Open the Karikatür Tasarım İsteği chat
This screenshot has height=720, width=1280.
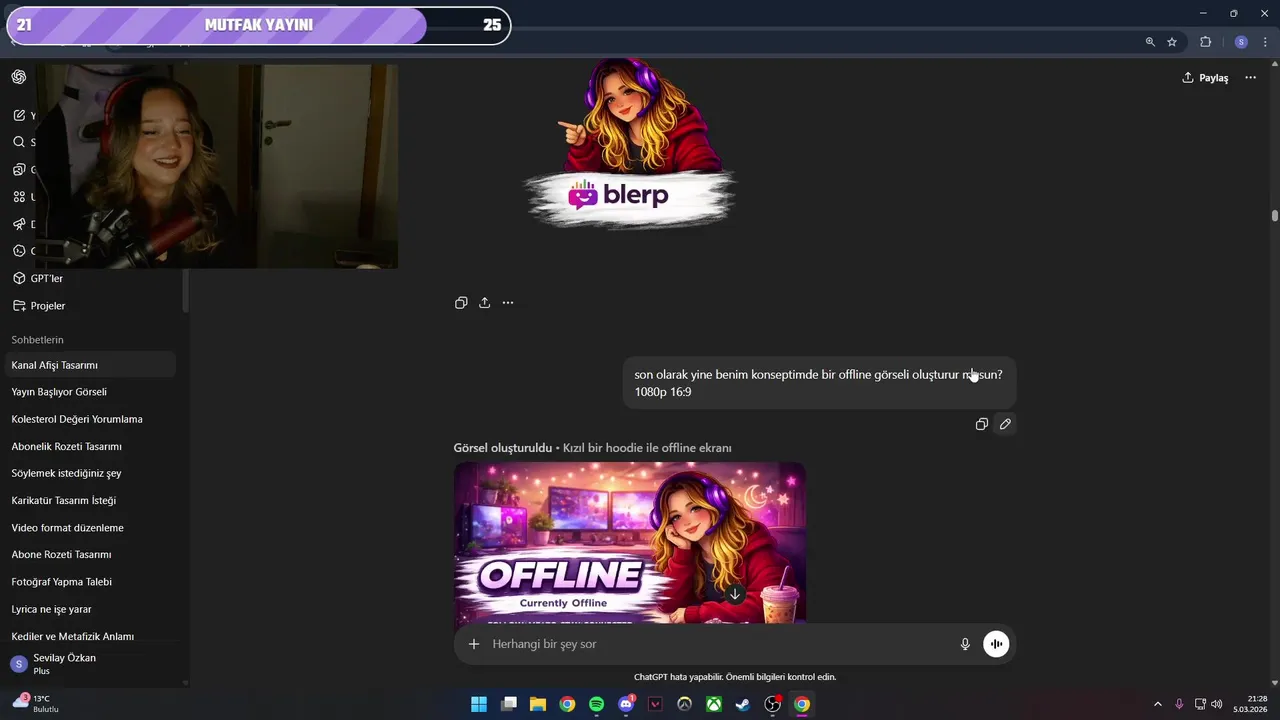click(x=90, y=500)
